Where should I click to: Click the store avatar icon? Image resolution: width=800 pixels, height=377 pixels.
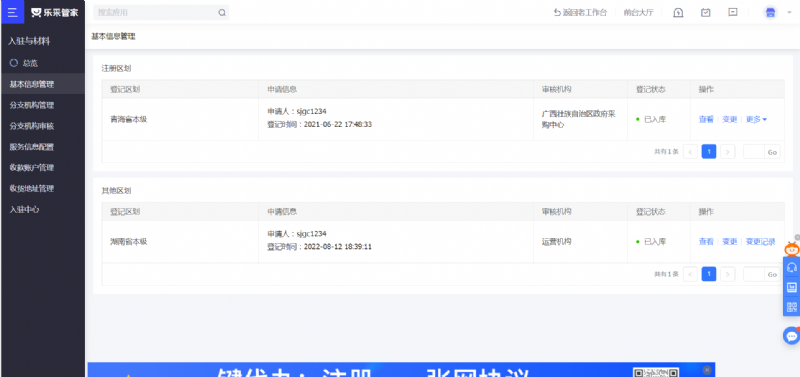(x=770, y=12)
